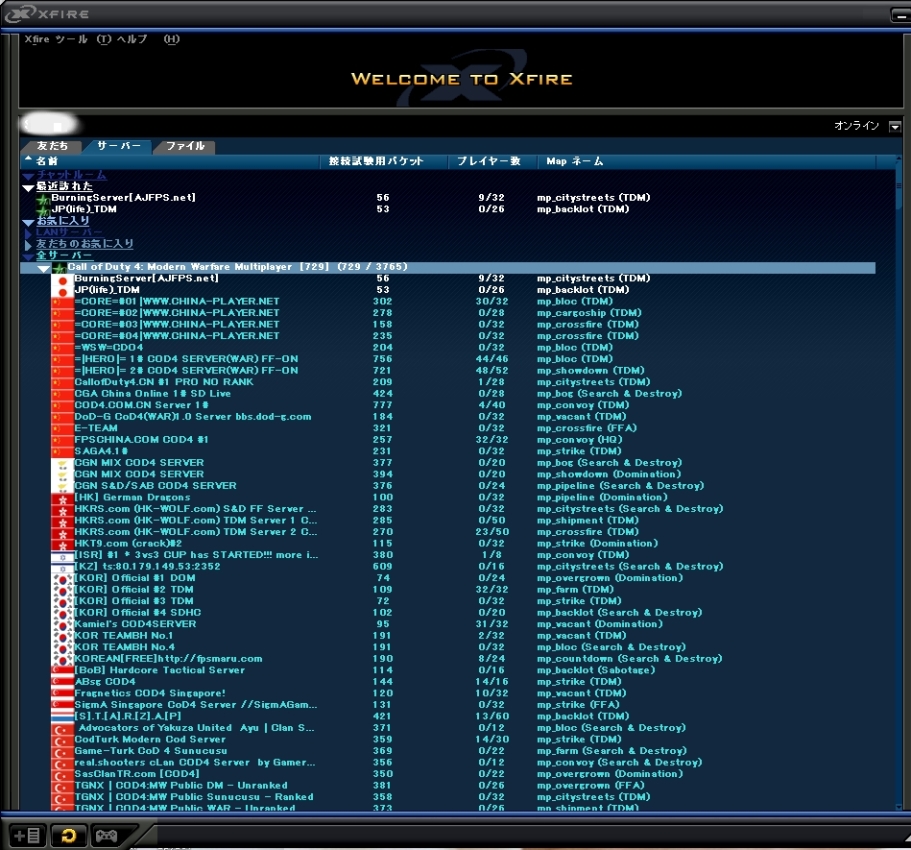Screen dimensions: 911x850
Task: Click the game controller button
Action: pyautogui.click(x=106, y=835)
